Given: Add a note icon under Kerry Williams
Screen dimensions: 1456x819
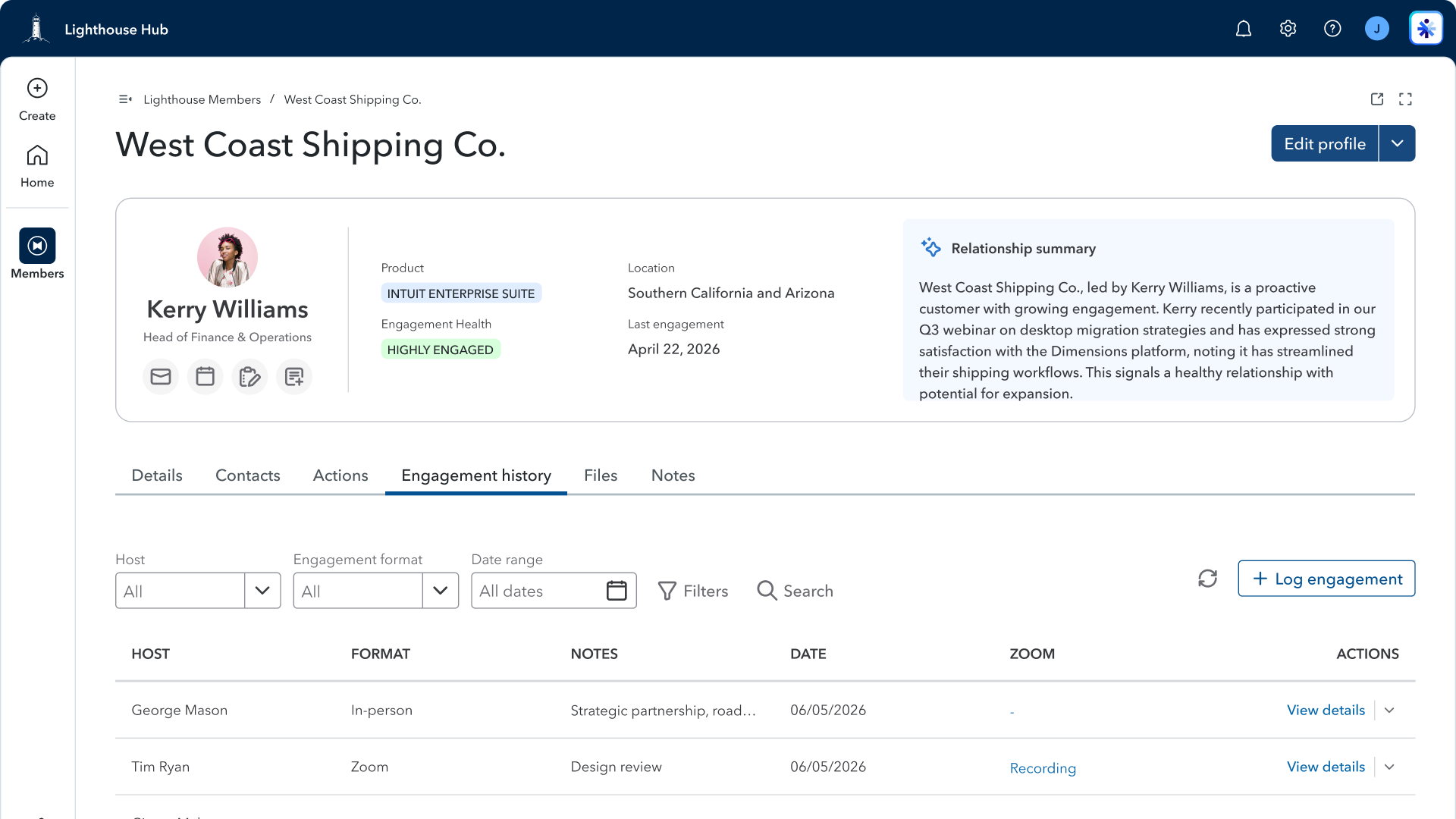Looking at the screenshot, I should (294, 376).
